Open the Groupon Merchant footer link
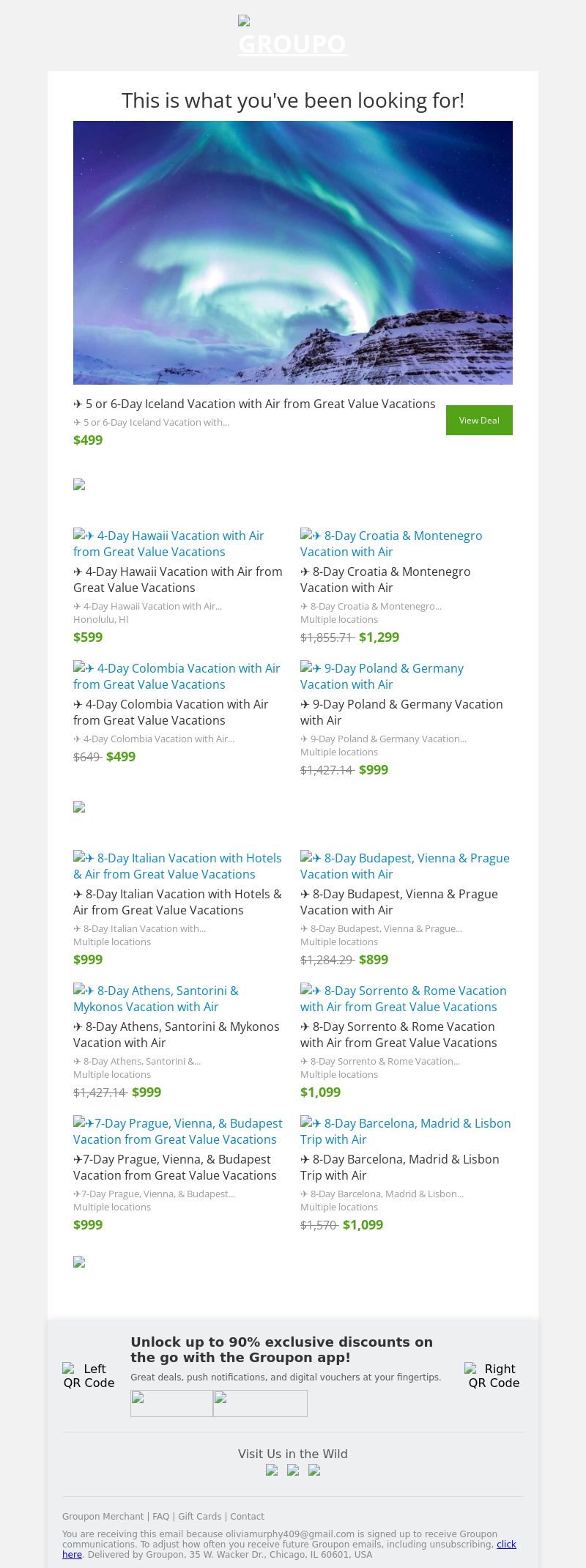 tap(103, 1517)
